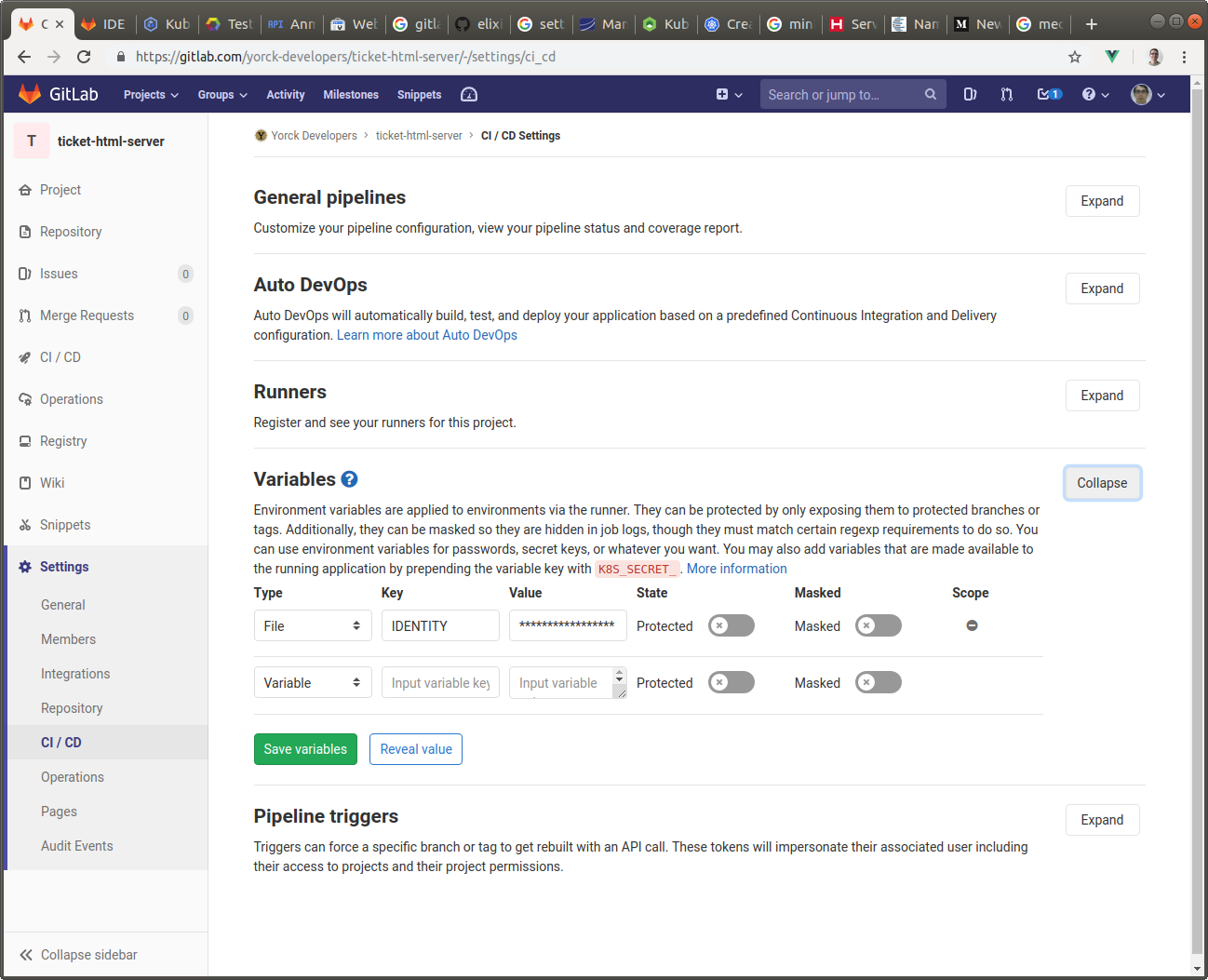The width and height of the screenshot is (1208, 980).
Task: Open the Projects menu dropdown
Action: tap(150, 94)
